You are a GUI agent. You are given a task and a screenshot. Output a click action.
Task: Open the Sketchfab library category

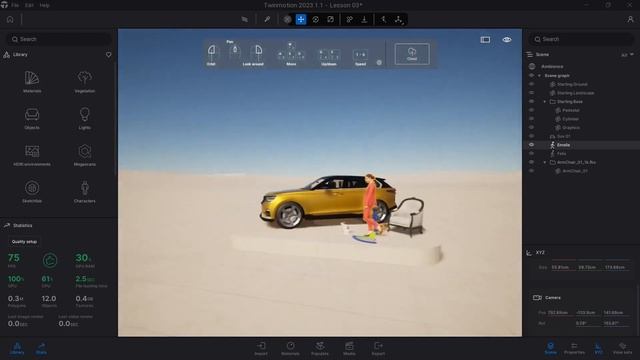coord(32,192)
